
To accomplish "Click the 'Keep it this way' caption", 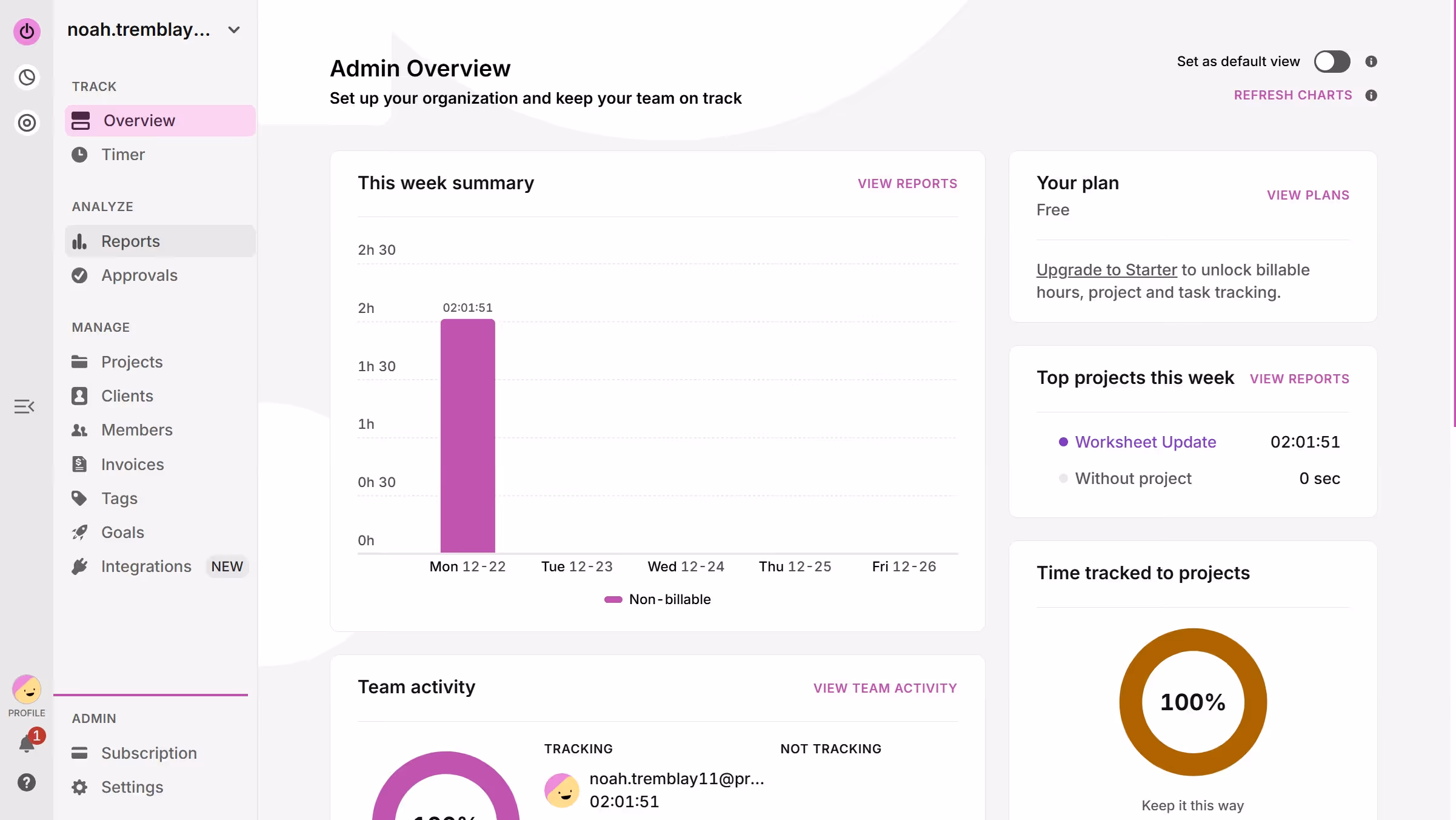I will coord(1192,805).
